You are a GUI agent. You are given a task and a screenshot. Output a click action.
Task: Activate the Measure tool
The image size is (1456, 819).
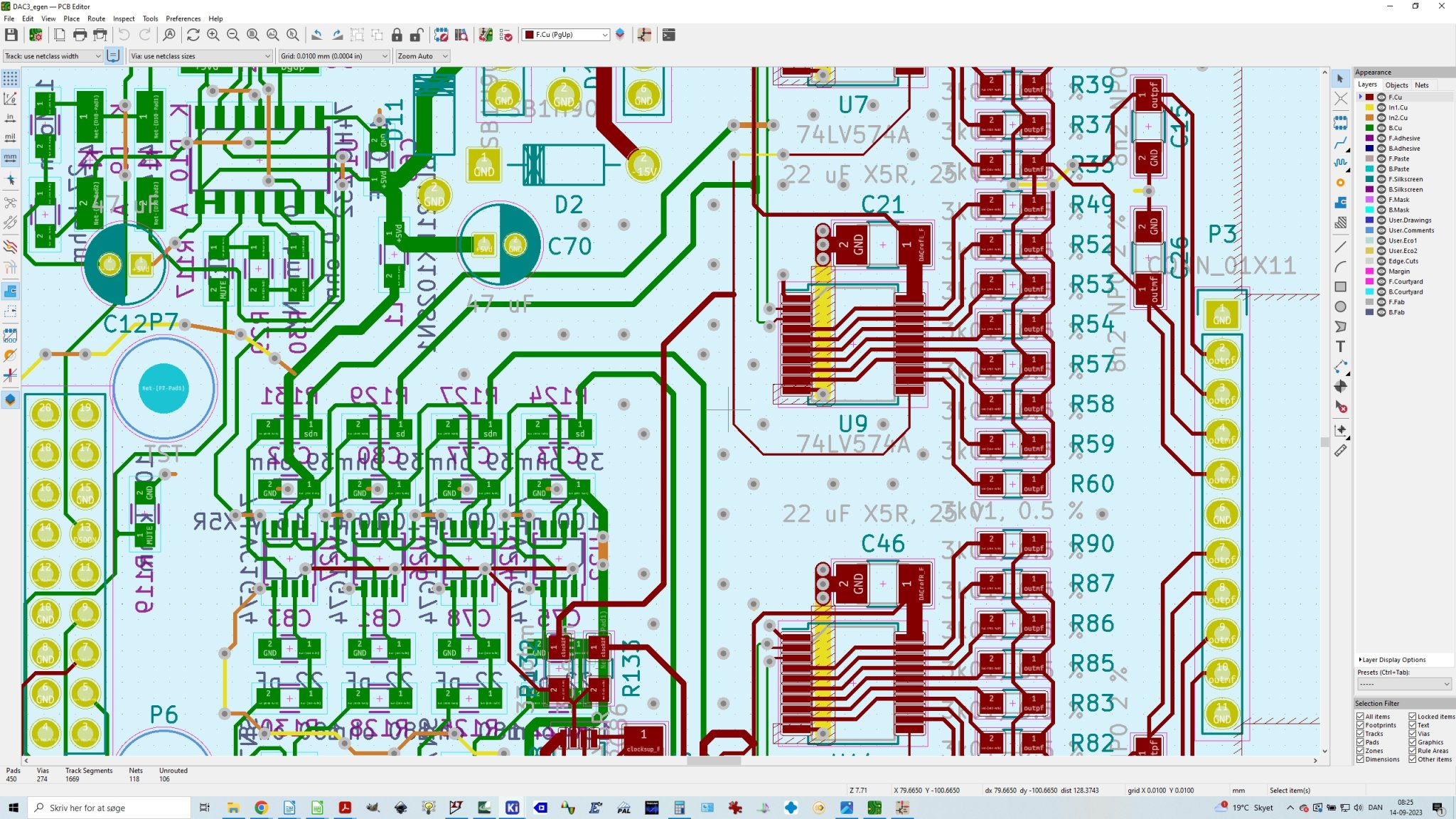click(1340, 450)
